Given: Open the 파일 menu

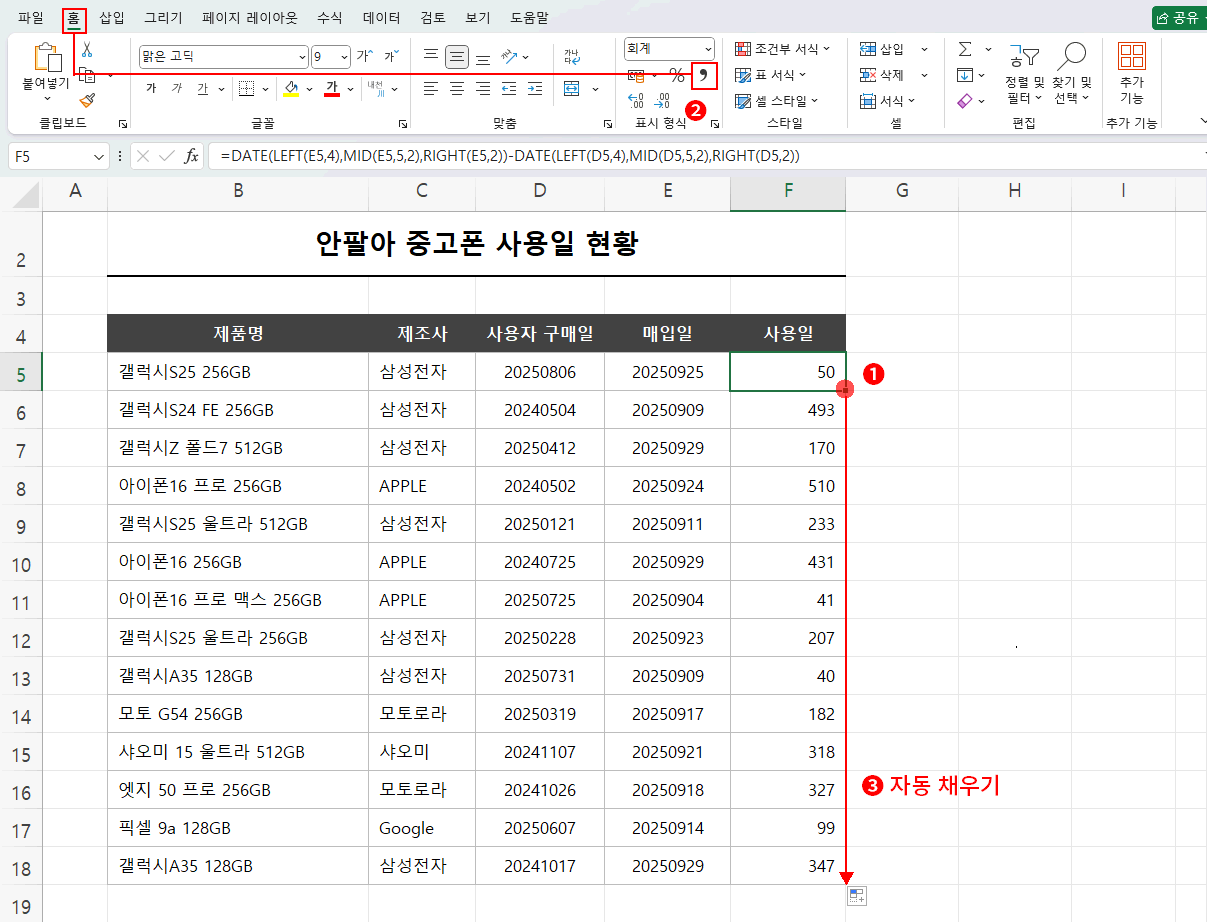Looking at the screenshot, I should [x=31, y=18].
